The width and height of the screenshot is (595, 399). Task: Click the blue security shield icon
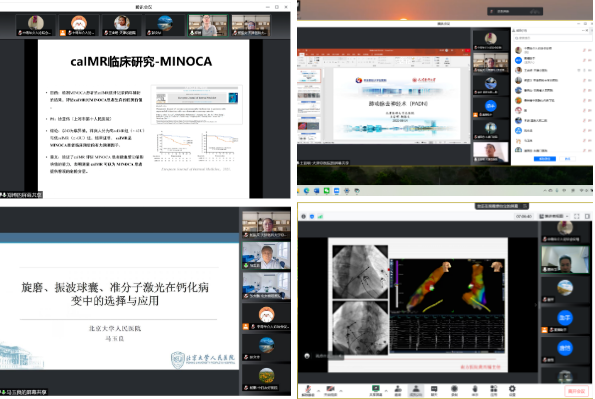312,216
